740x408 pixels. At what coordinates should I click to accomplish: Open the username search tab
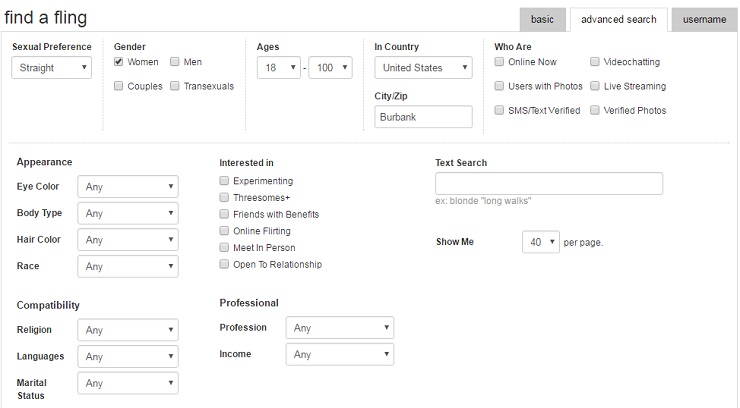point(705,20)
